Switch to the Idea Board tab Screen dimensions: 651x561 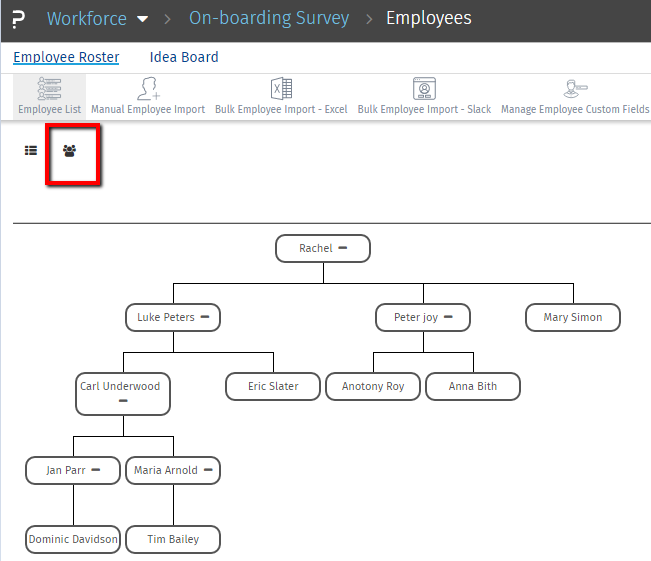click(184, 57)
